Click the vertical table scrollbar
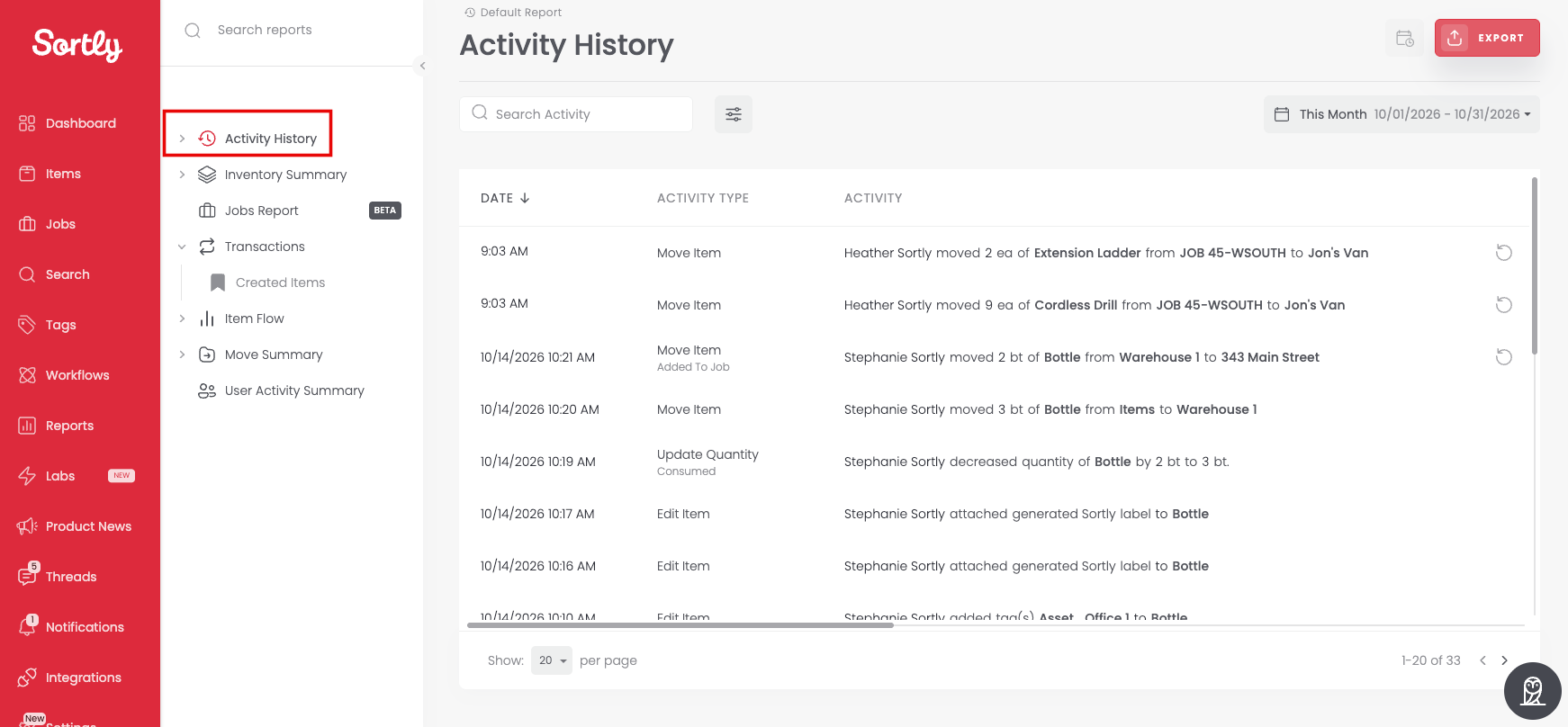Viewport: 1568px width, 727px height. click(x=1535, y=265)
